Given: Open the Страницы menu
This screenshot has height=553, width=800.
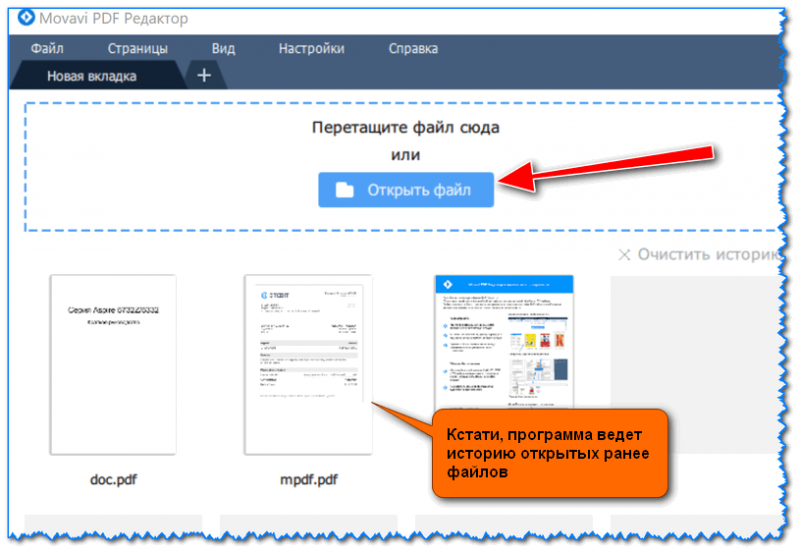Looking at the screenshot, I should pyautogui.click(x=137, y=48).
